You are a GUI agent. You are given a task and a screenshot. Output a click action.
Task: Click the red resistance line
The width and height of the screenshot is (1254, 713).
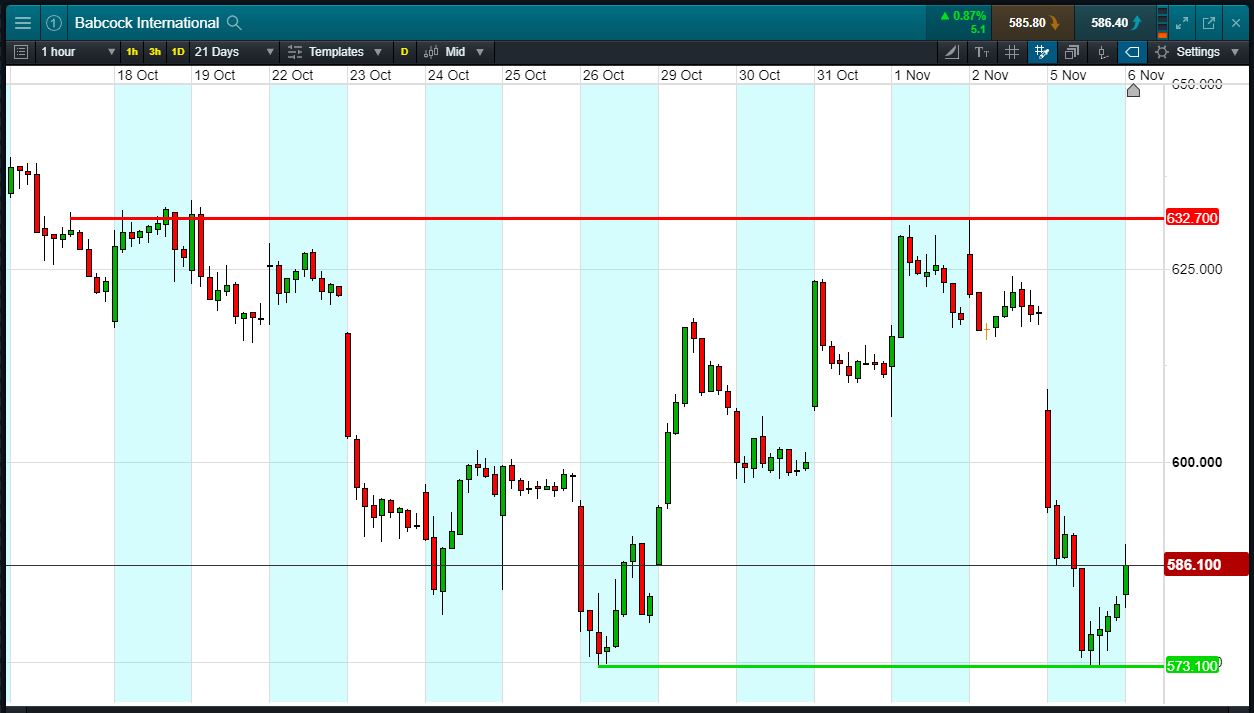tap(617, 218)
